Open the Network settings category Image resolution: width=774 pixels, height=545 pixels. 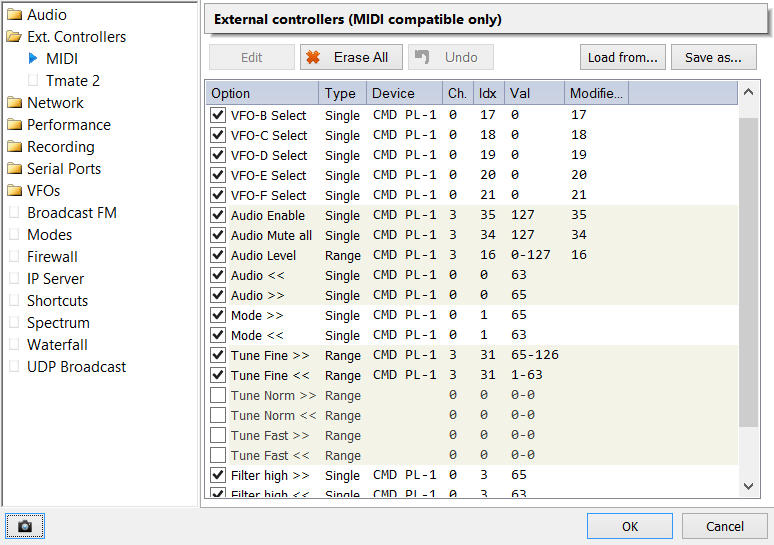point(55,103)
